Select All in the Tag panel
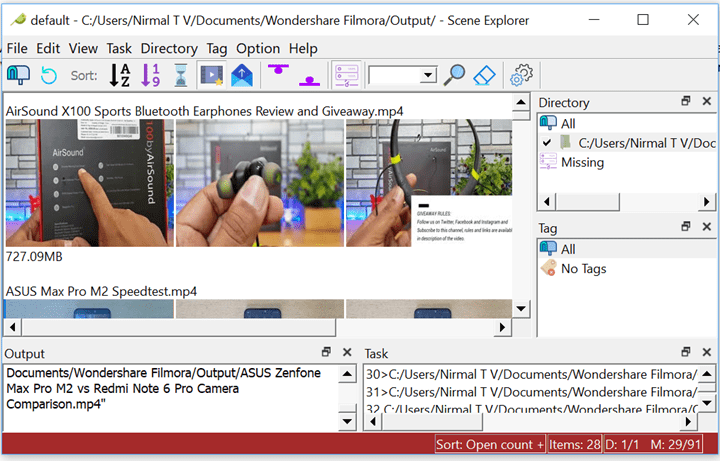Viewport: 720px width, 461px height. point(627,249)
